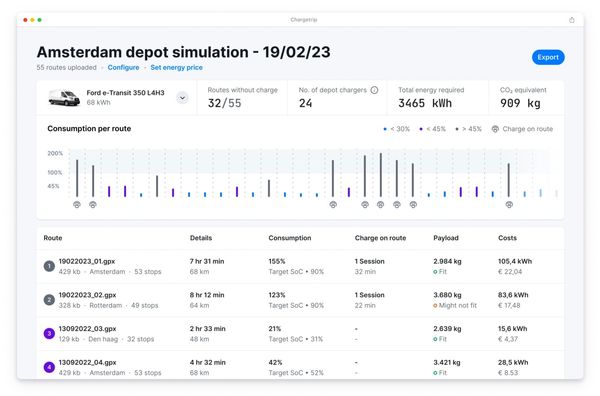Click the 909 kg CO2 equivalent value

pos(520,103)
